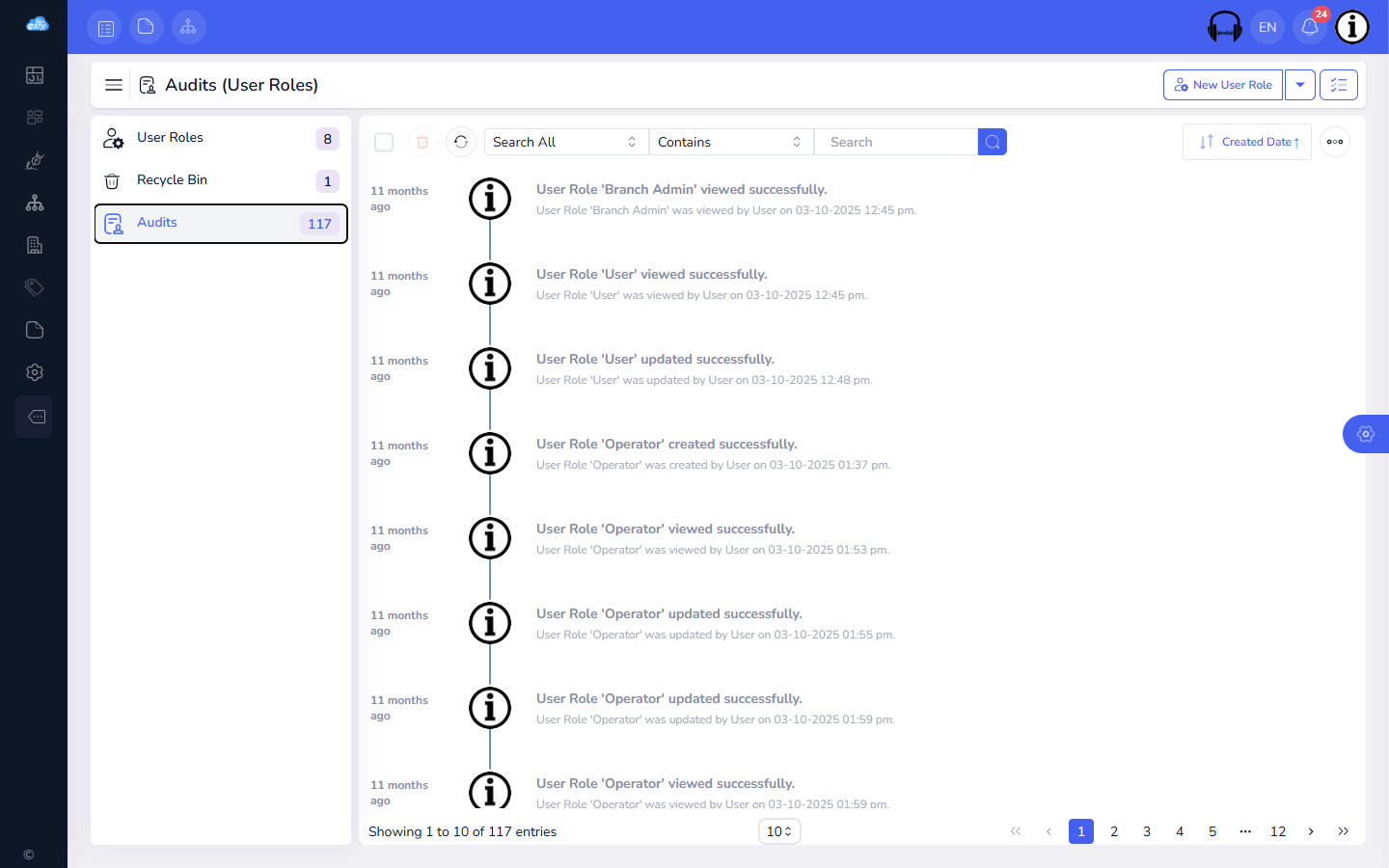Go to page 2 of entries
1389x868 pixels.
coord(1114,831)
